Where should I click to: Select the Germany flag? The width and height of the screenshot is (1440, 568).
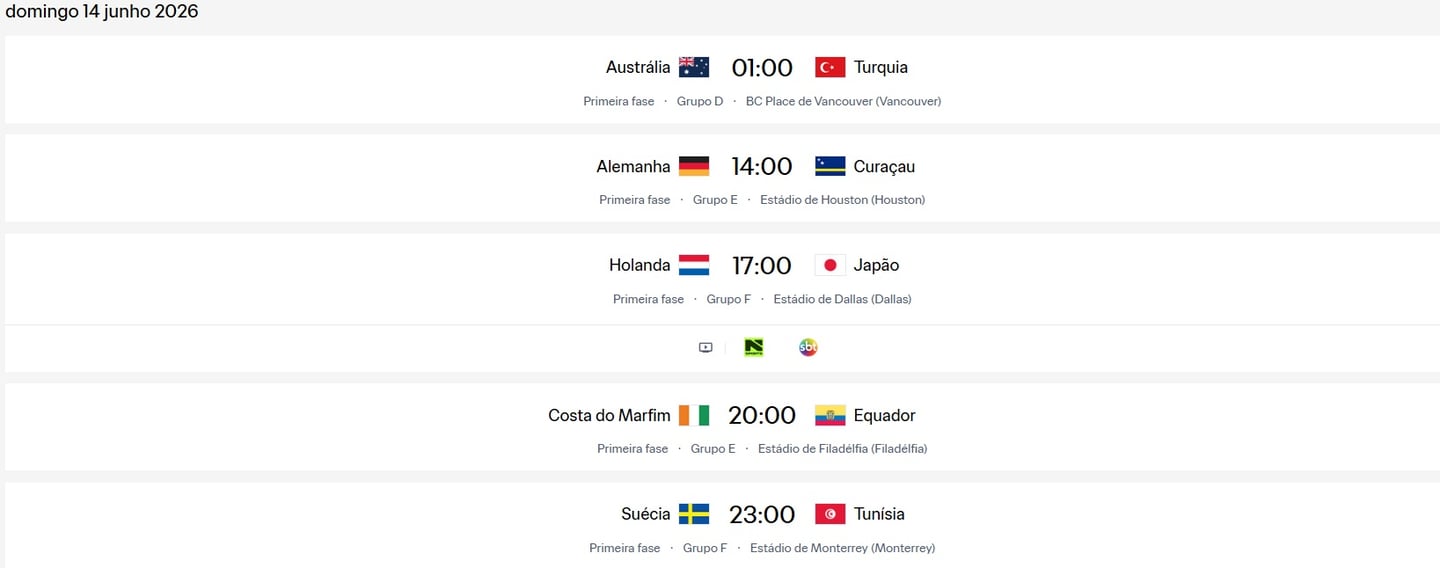click(694, 166)
